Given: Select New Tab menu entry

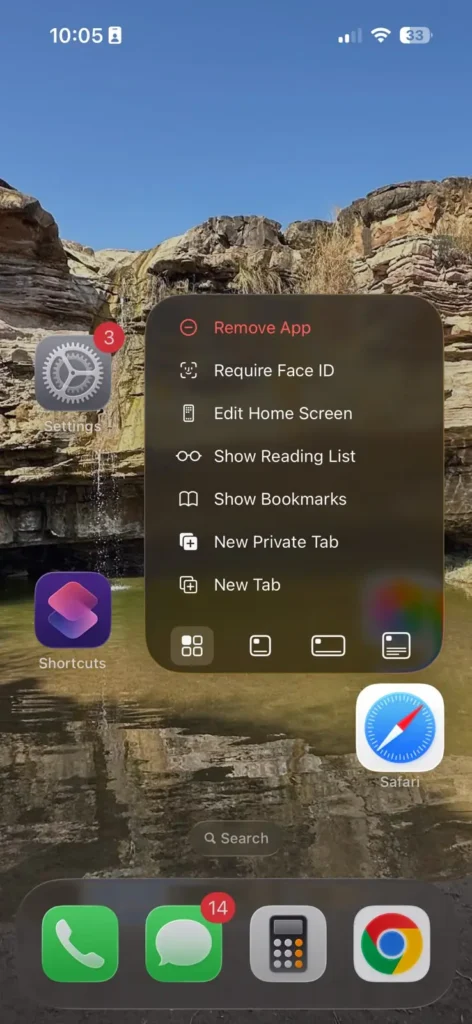Looking at the screenshot, I should click(x=294, y=584).
